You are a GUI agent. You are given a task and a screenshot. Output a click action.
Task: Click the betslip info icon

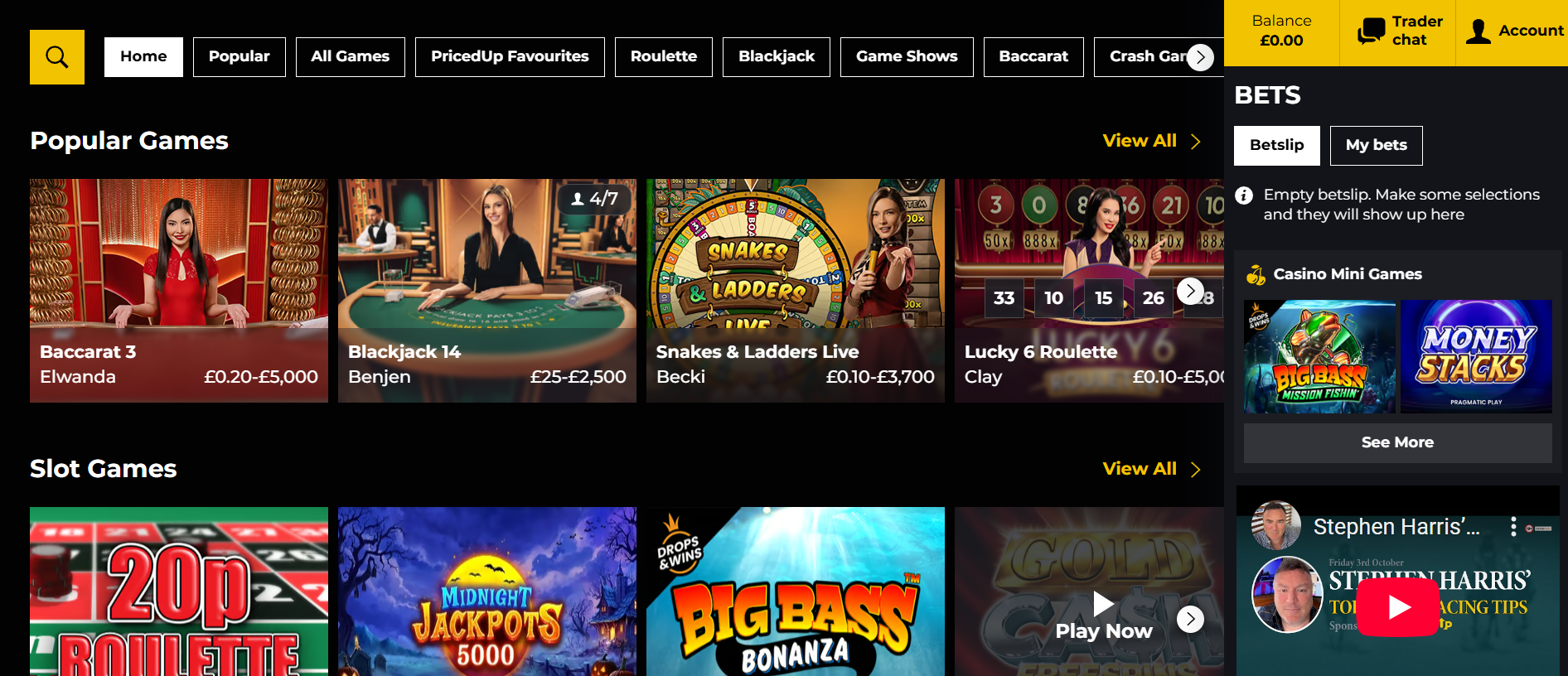tap(1244, 196)
